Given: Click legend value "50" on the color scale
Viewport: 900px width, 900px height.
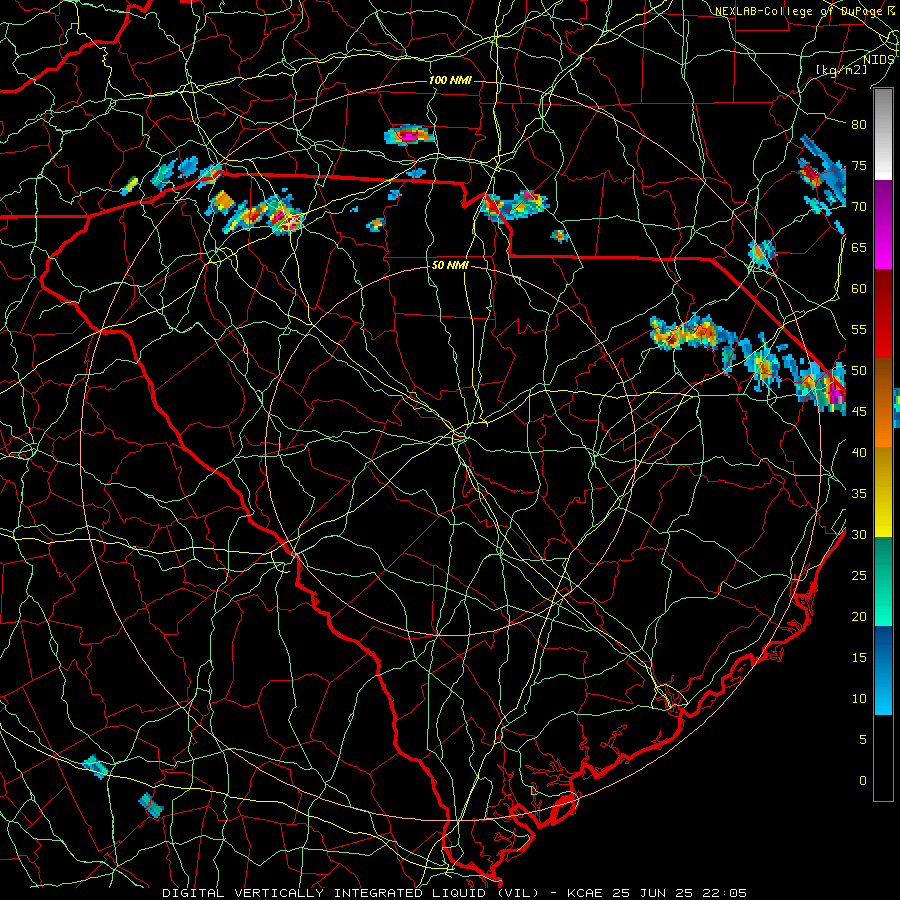Looking at the screenshot, I should pos(859,370).
